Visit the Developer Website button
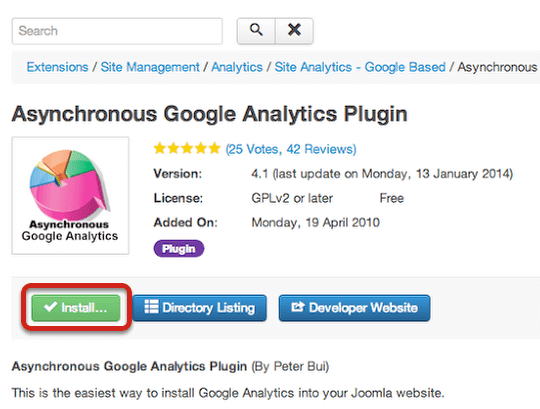Viewport: 540px width, 409px height. coord(354,308)
